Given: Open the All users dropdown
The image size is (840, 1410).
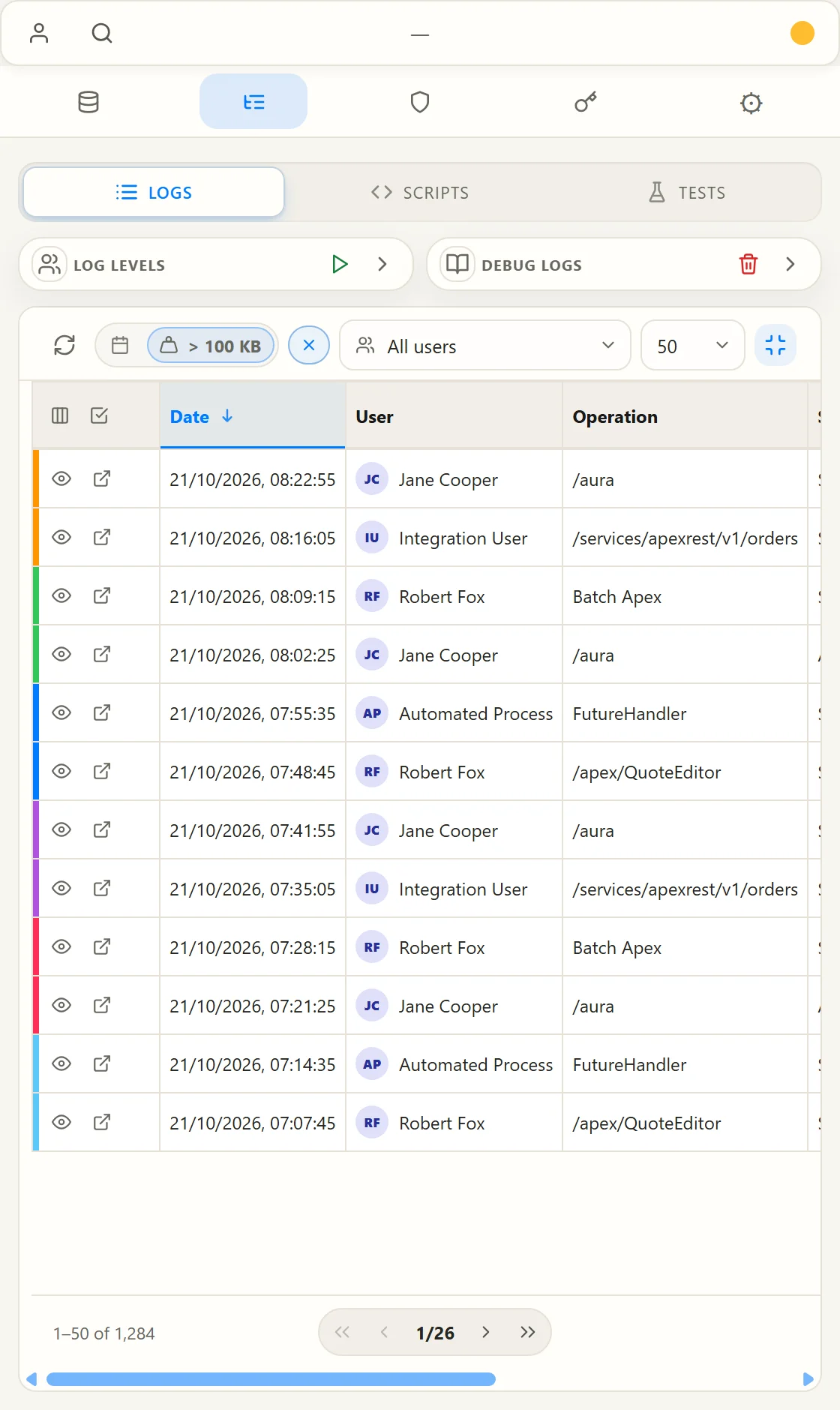Looking at the screenshot, I should coord(485,345).
